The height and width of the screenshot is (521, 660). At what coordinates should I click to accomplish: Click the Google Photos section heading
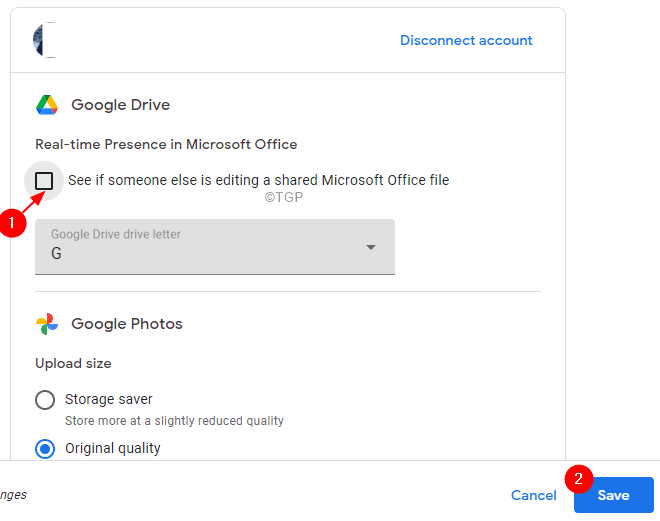point(127,324)
